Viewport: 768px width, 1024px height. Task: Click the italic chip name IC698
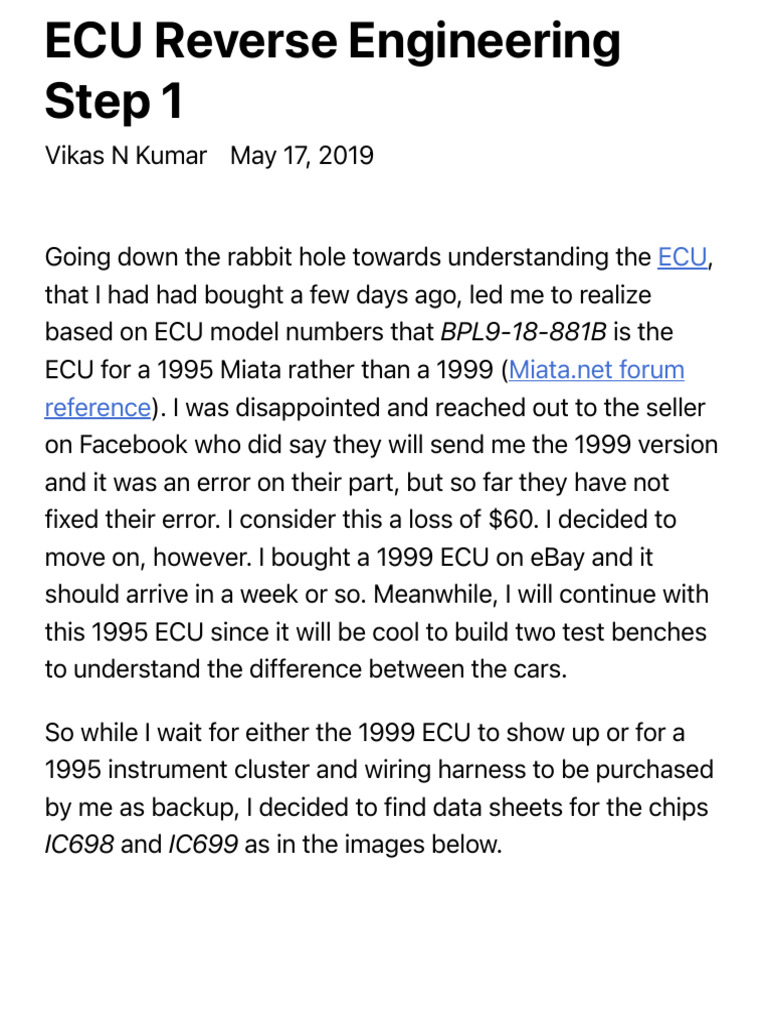[79, 845]
